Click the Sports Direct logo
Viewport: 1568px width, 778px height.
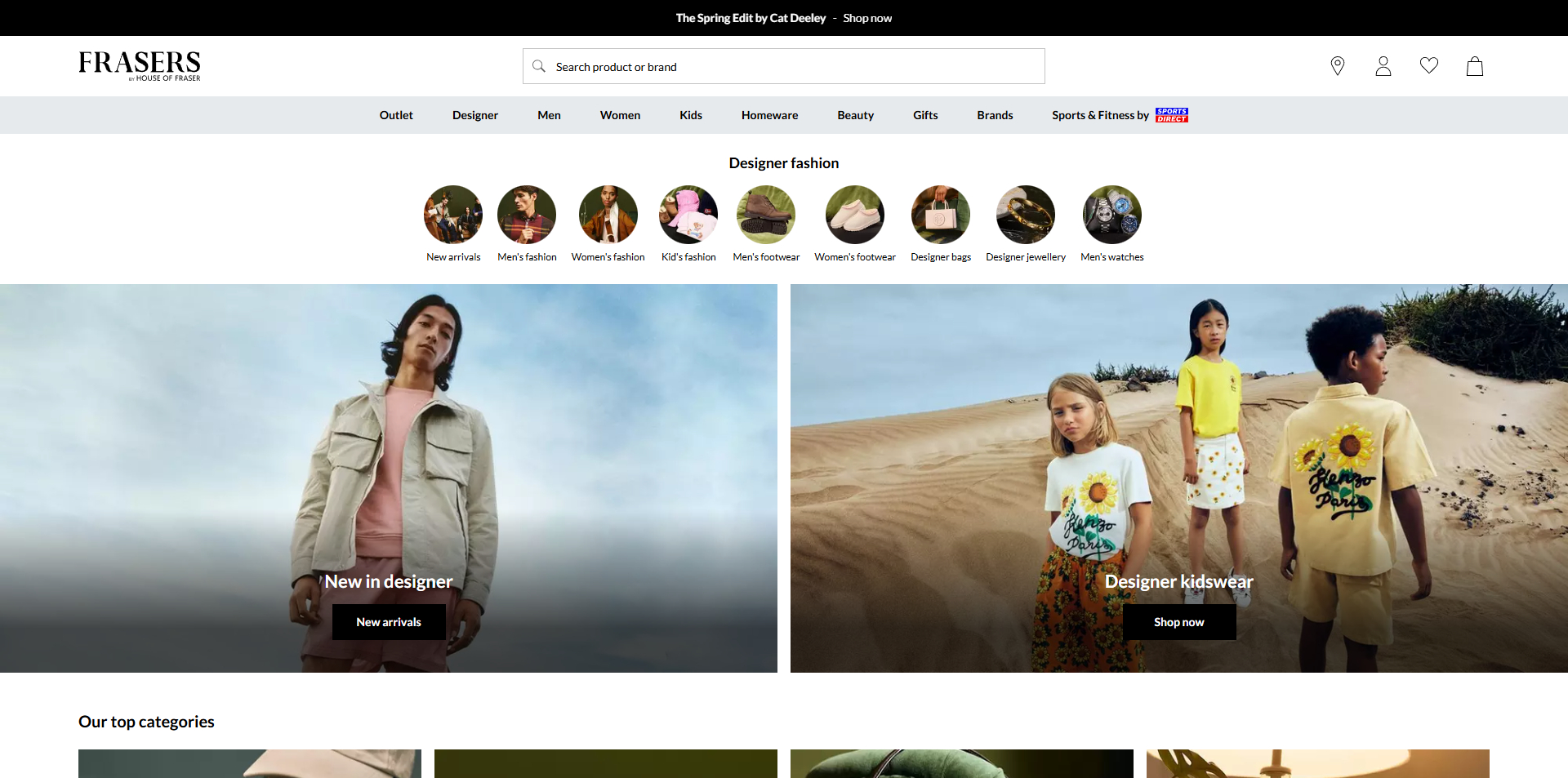[1171, 115]
